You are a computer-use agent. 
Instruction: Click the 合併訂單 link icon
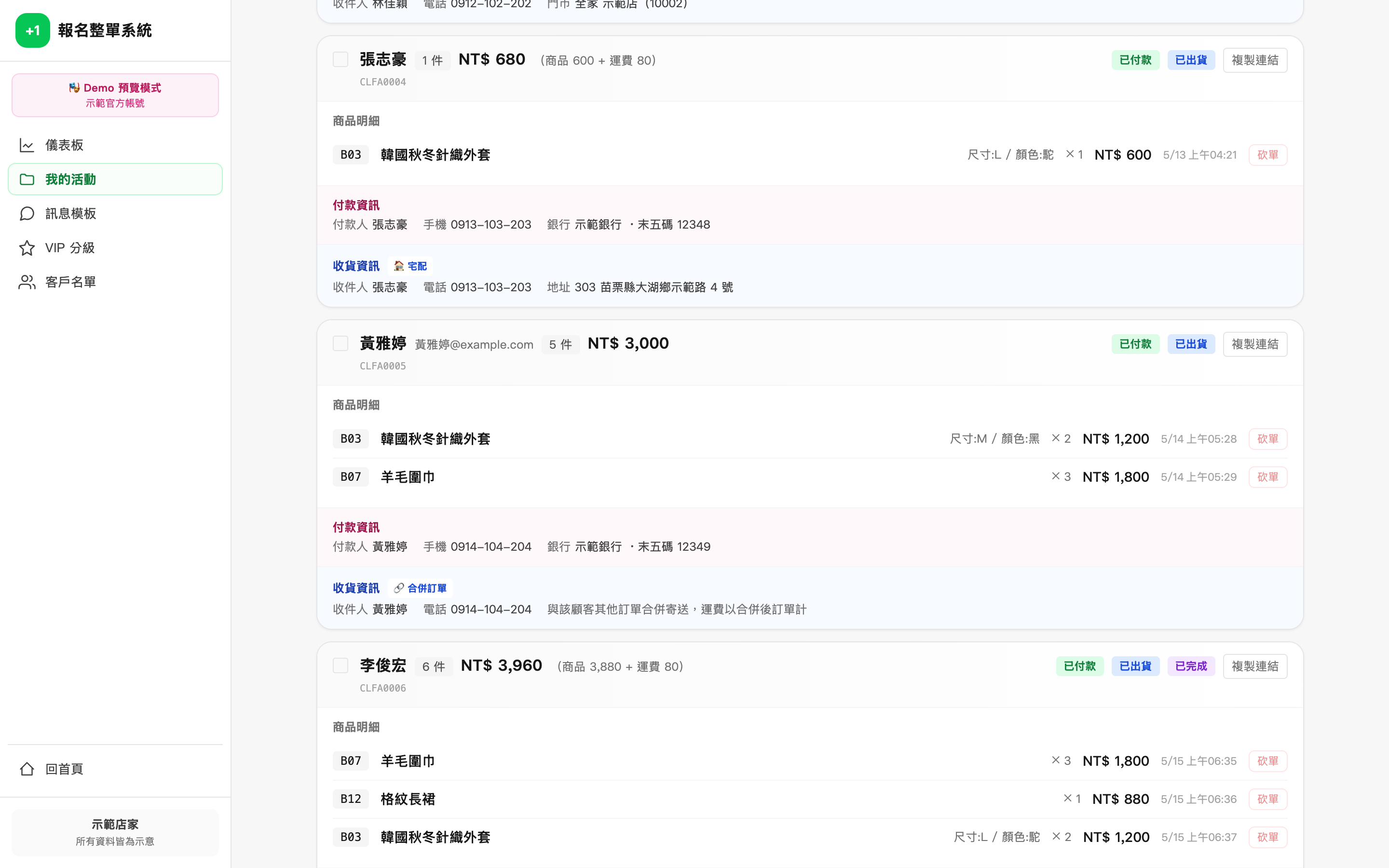pos(398,588)
